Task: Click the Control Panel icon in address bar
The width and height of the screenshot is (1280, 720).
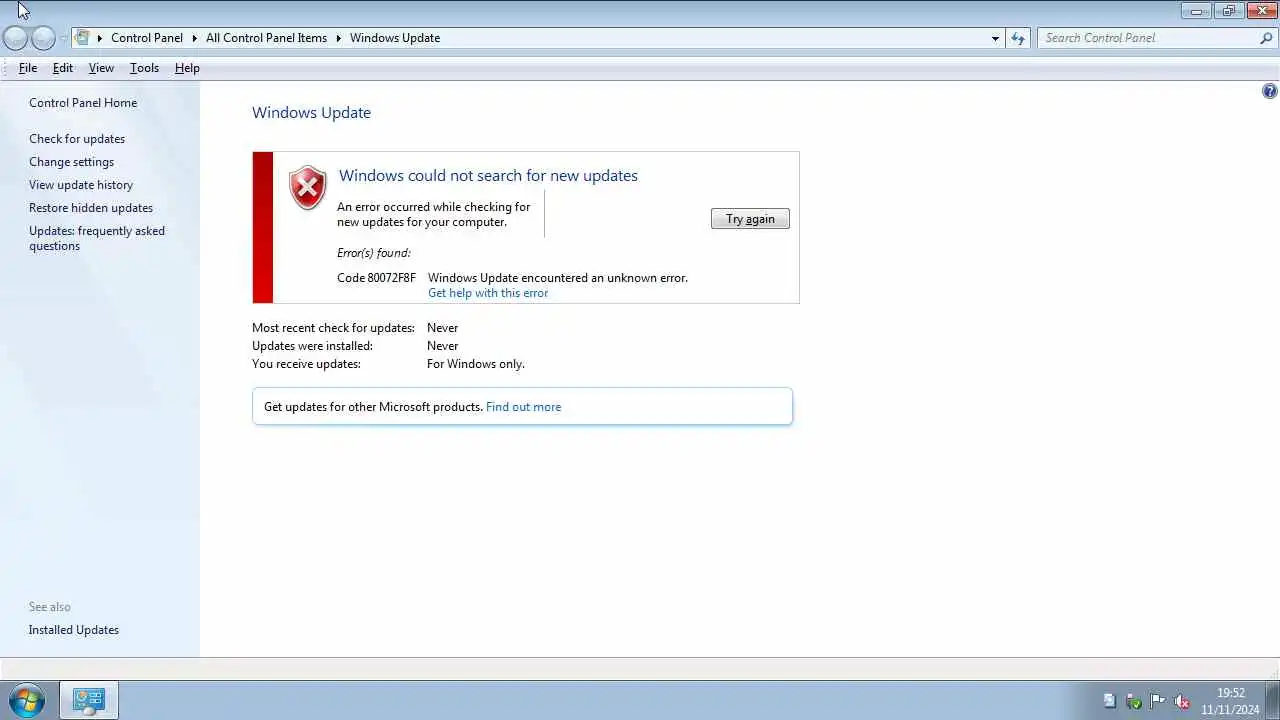Action: (x=83, y=38)
